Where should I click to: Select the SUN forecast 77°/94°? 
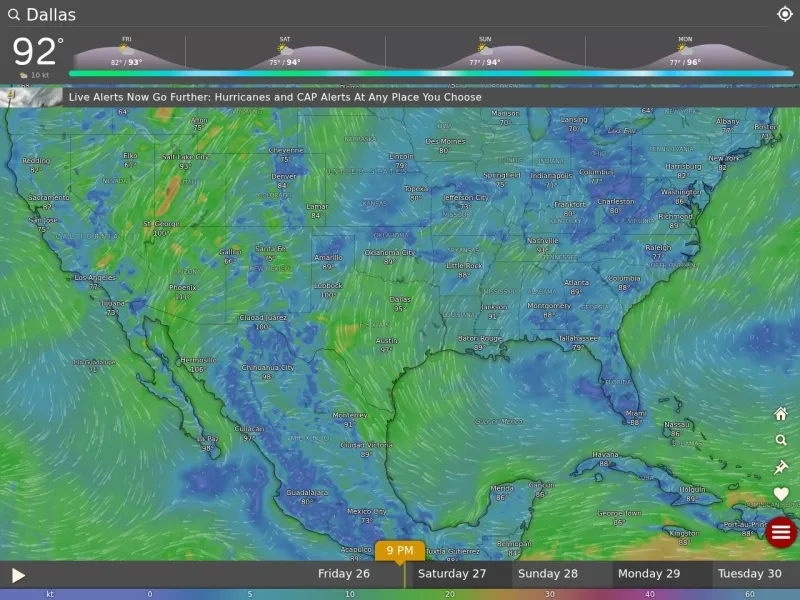(485, 54)
